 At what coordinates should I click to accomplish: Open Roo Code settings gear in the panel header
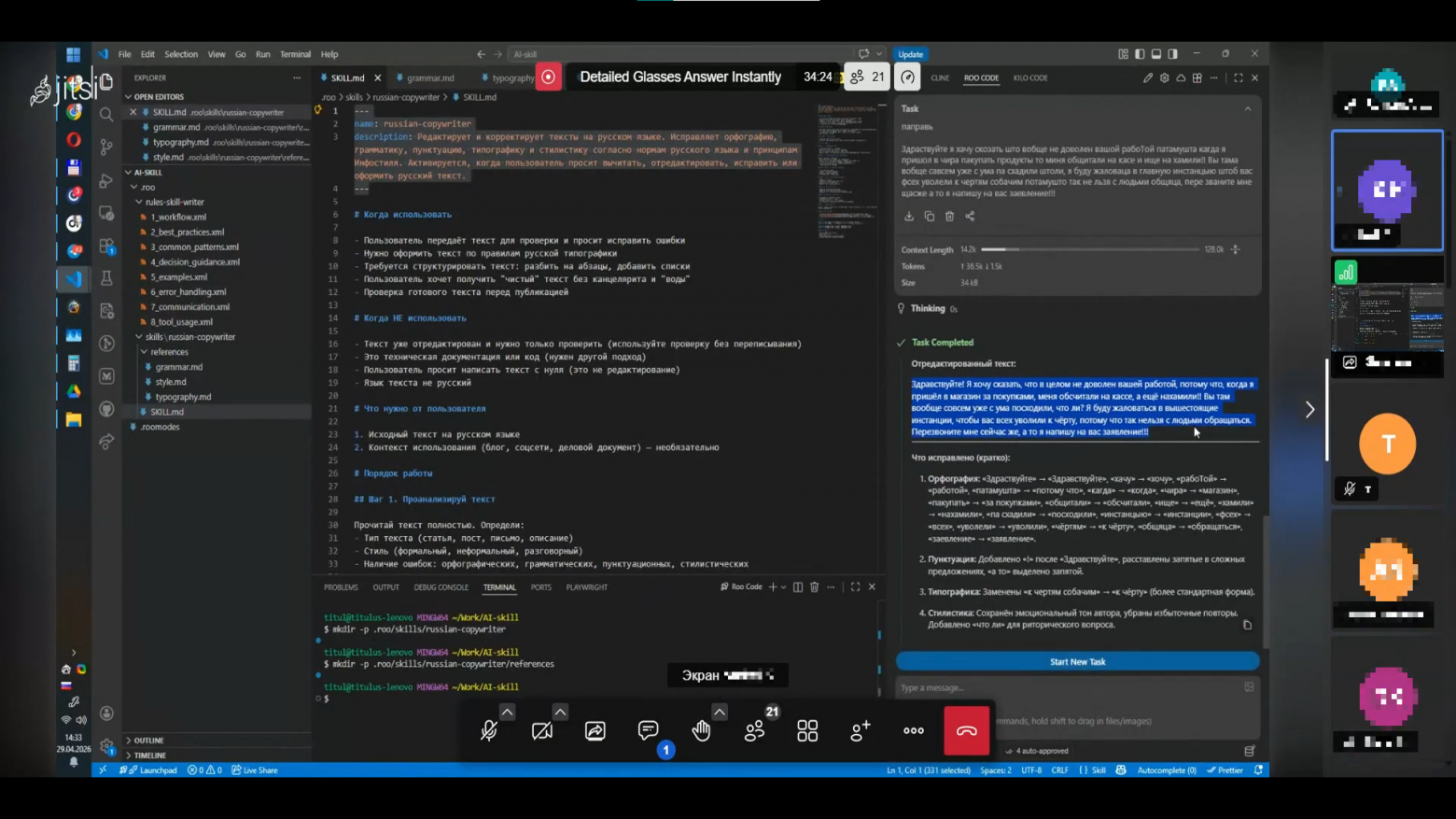click(x=1165, y=78)
